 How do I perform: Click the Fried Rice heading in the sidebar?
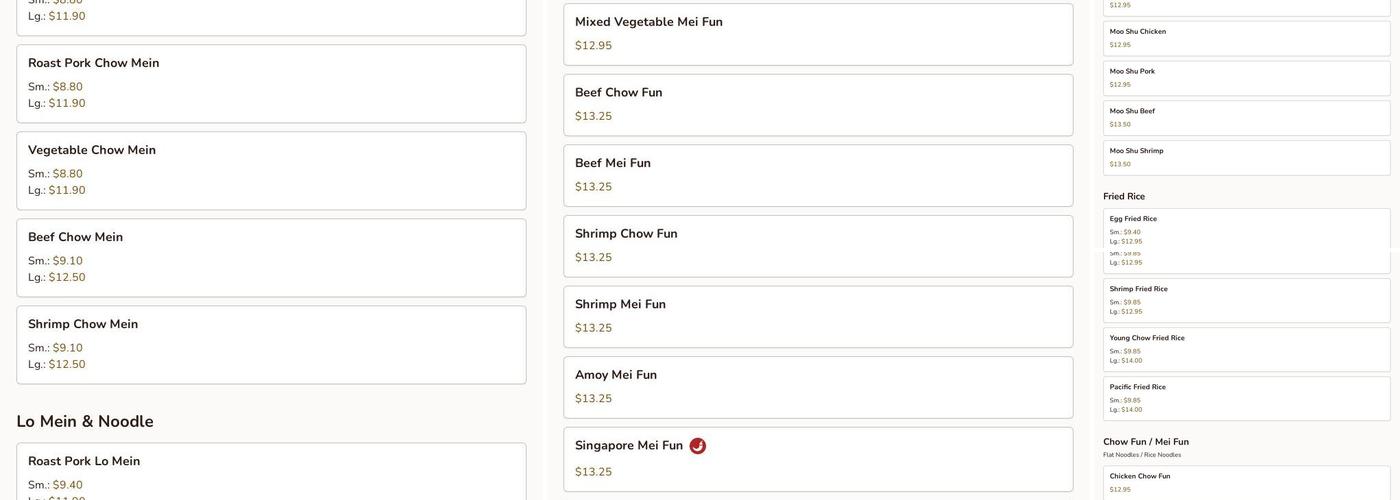pos(1124,197)
